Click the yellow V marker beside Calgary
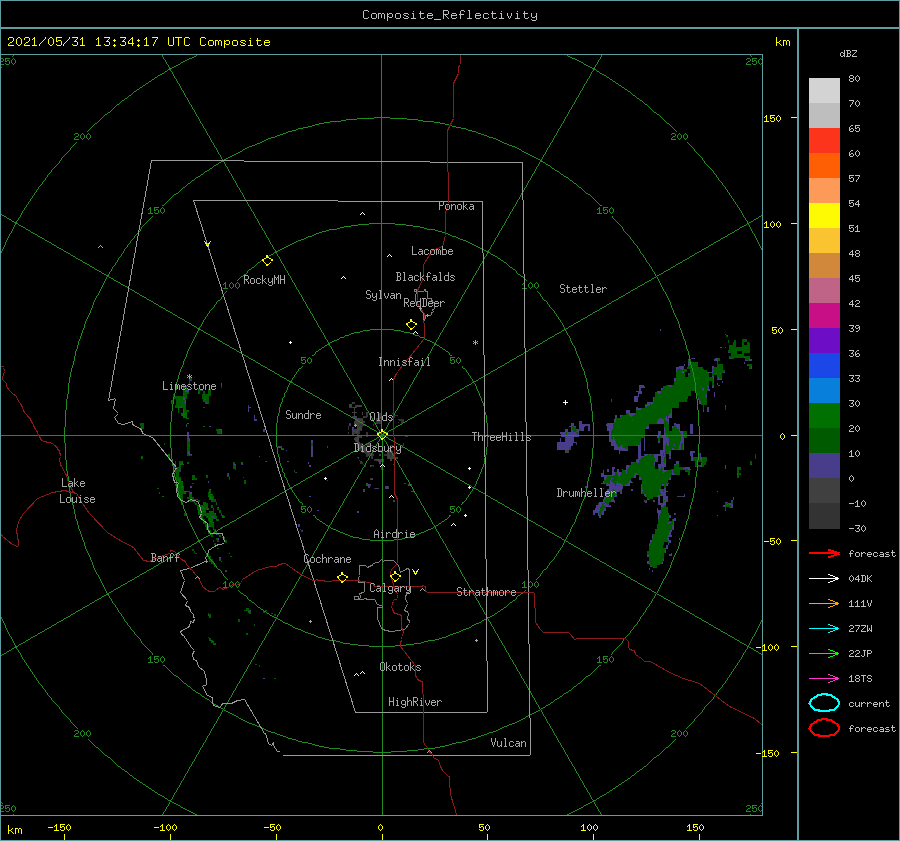This screenshot has height=841, width=900. [415, 572]
